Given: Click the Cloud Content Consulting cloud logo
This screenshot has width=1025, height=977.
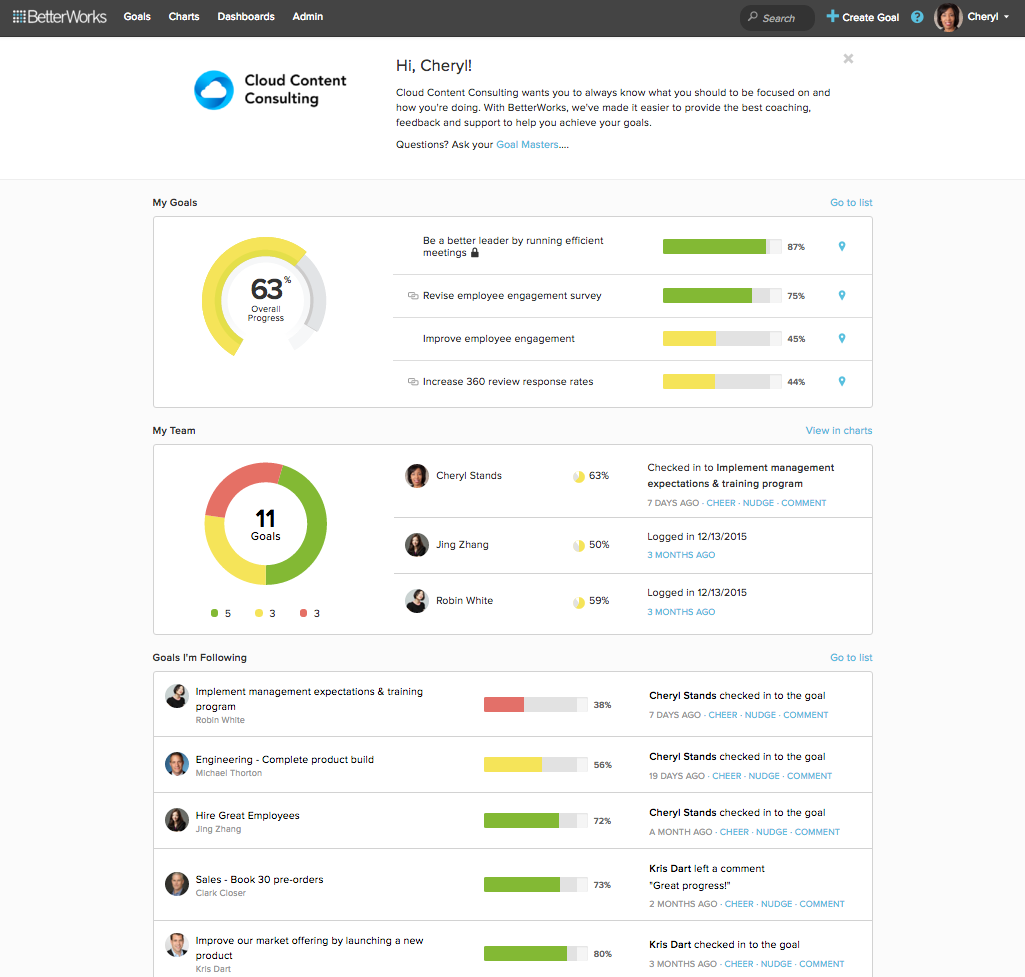Looking at the screenshot, I should pos(214,90).
